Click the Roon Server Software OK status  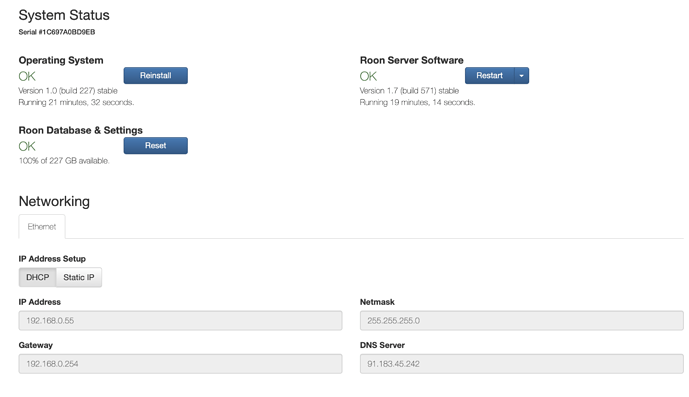coord(368,76)
